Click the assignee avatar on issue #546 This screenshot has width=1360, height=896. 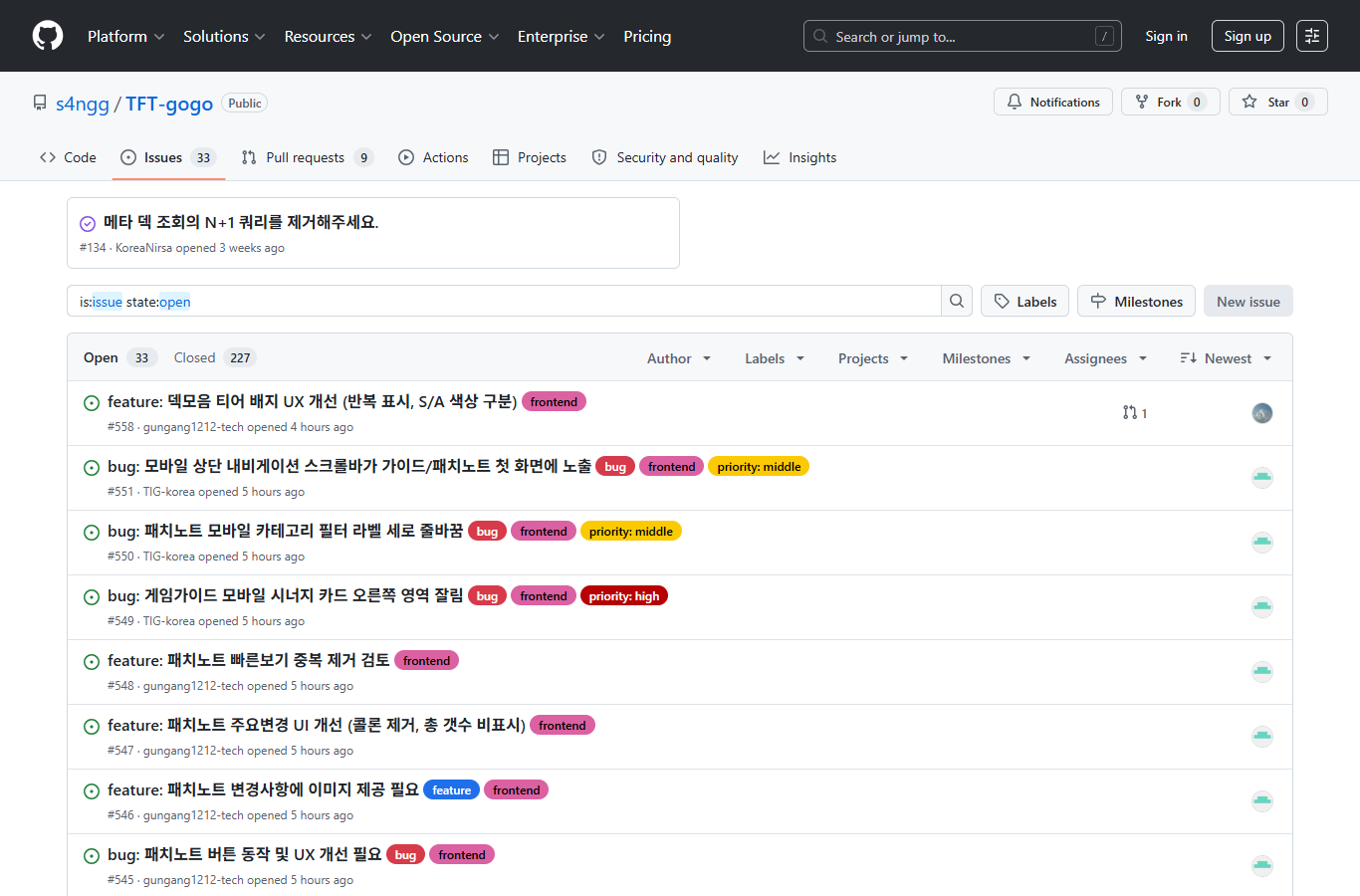click(x=1262, y=801)
